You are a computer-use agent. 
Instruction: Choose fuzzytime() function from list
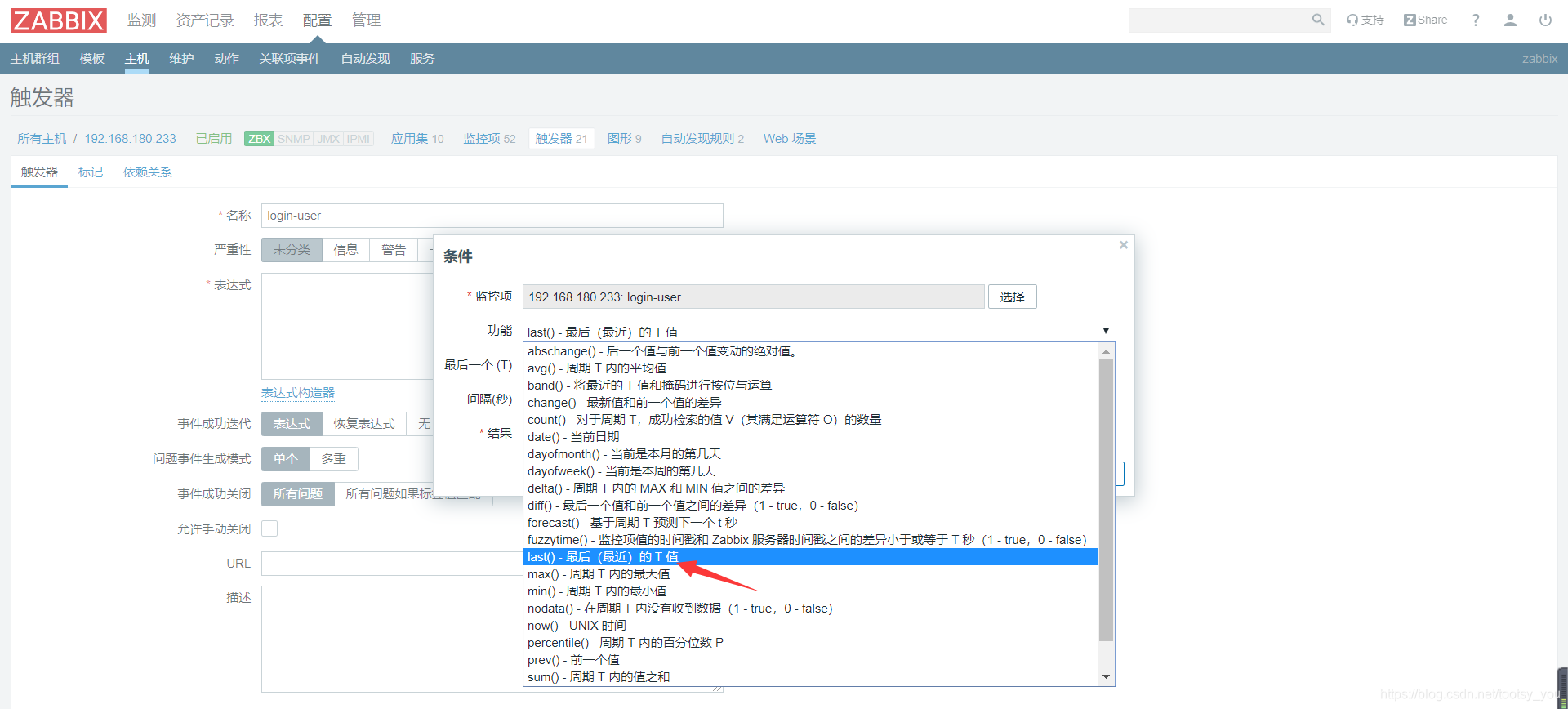(x=810, y=540)
